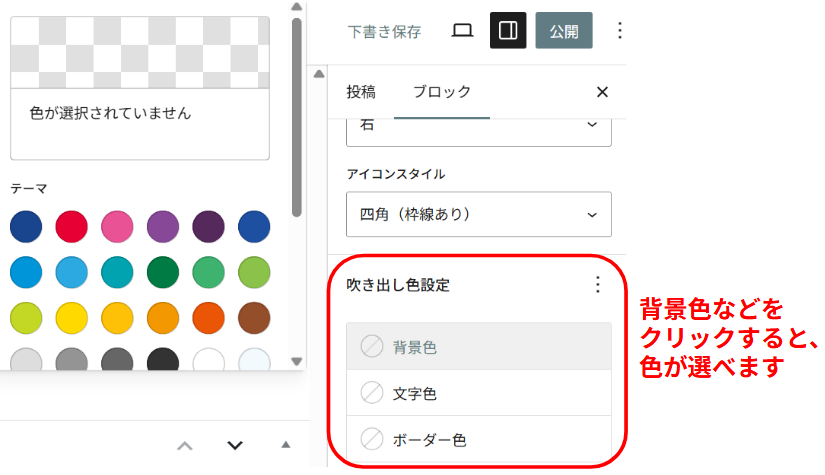Switch to the ブロック tab
Image resolution: width=825 pixels, height=475 pixels.
click(442, 92)
